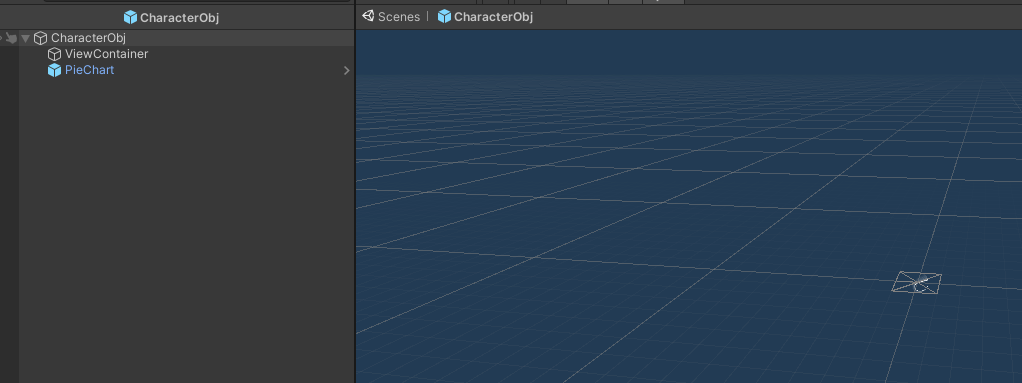
Task: Click the CharacterObj title in Hierarchy header
Action: point(179,18)
